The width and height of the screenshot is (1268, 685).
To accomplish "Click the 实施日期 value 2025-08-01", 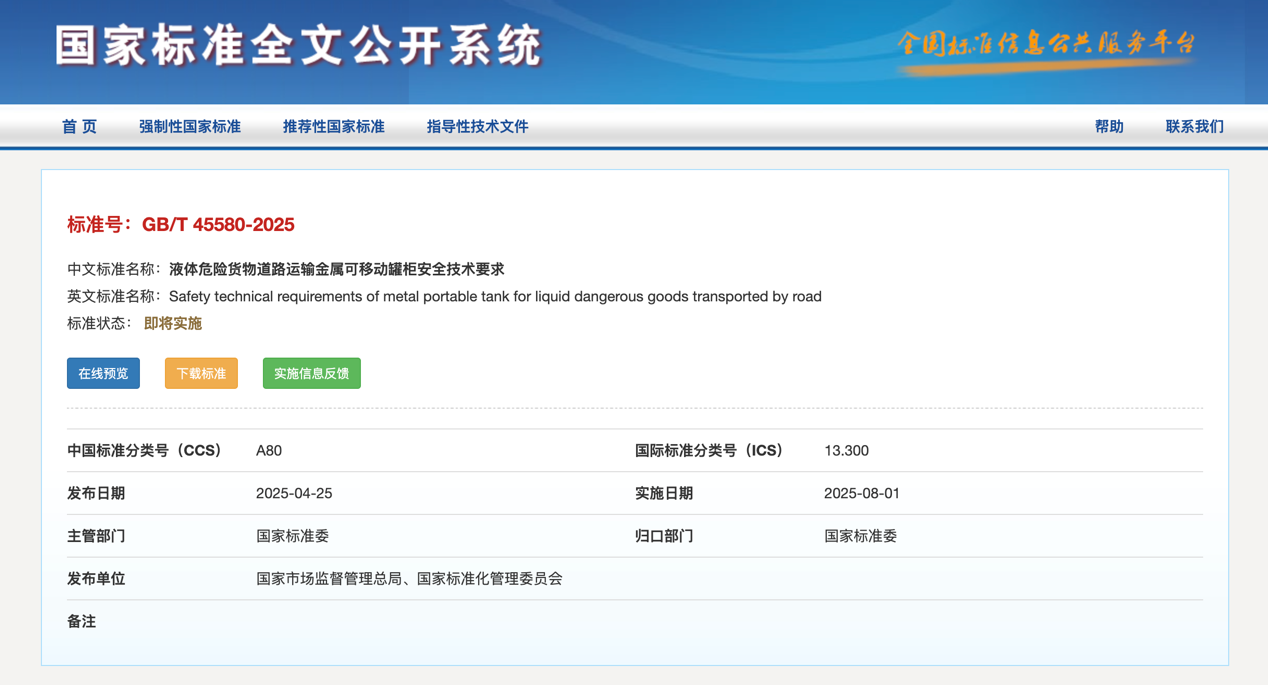I will [x=862, y=494].
